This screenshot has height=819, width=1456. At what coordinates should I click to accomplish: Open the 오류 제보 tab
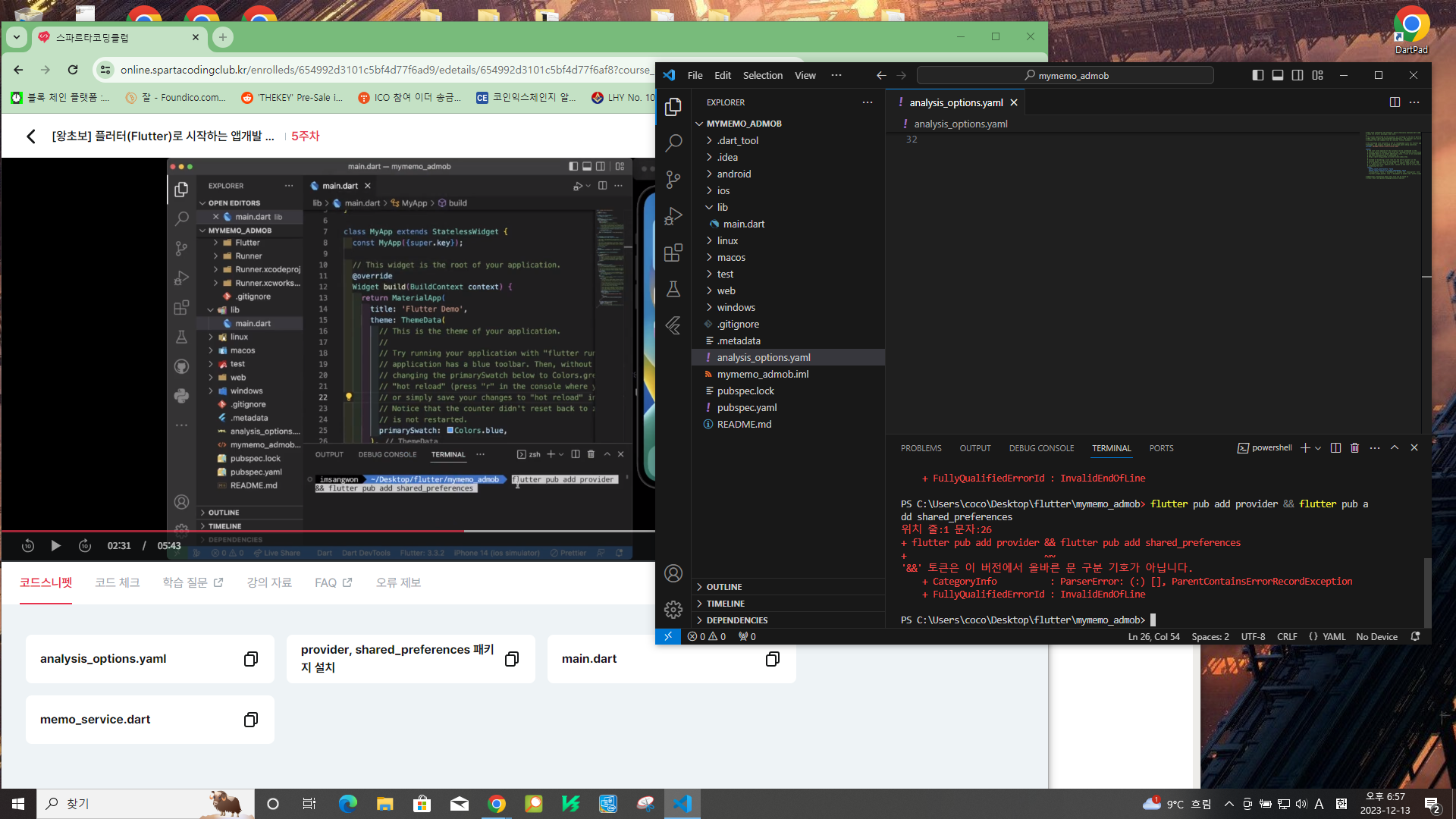[x=398, y=582]
